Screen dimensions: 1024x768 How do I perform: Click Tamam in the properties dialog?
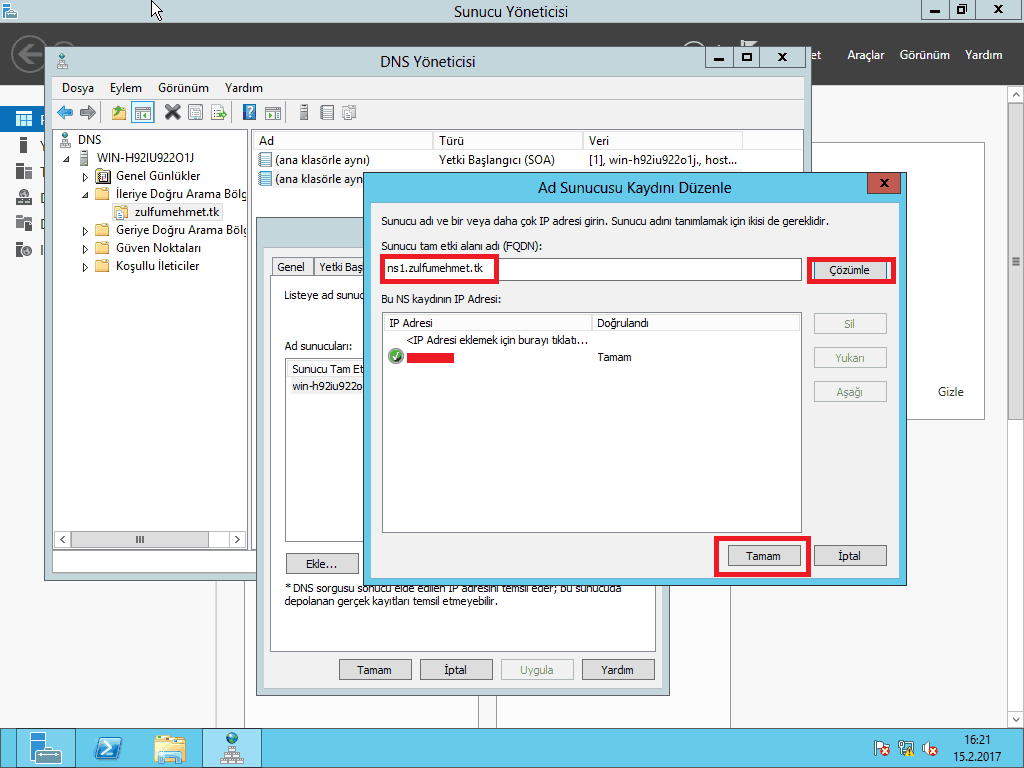point(375,670)
